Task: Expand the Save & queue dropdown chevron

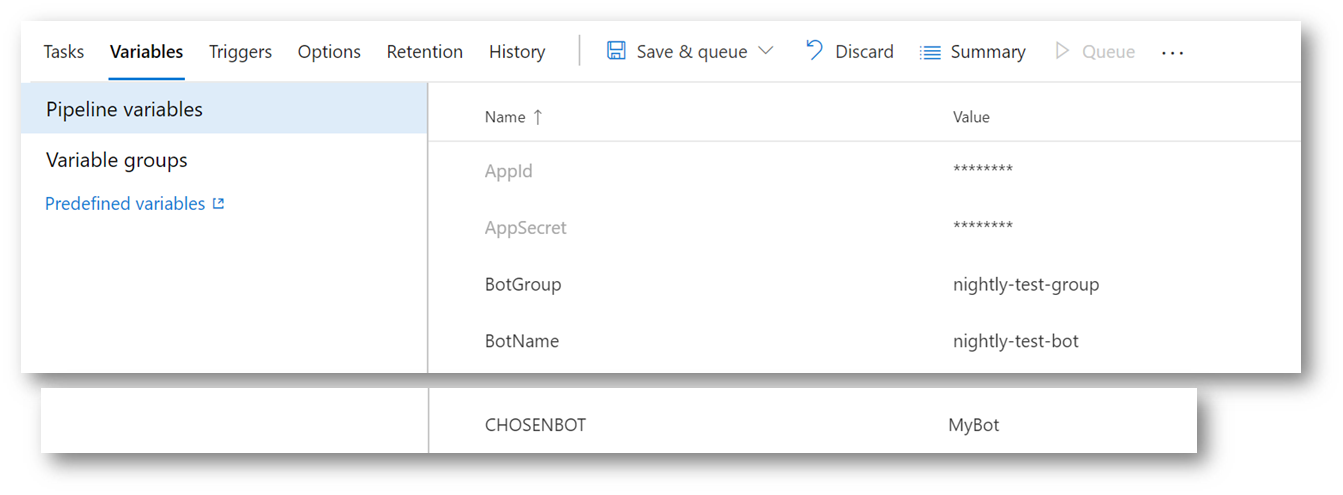Action: pos(766,51)
